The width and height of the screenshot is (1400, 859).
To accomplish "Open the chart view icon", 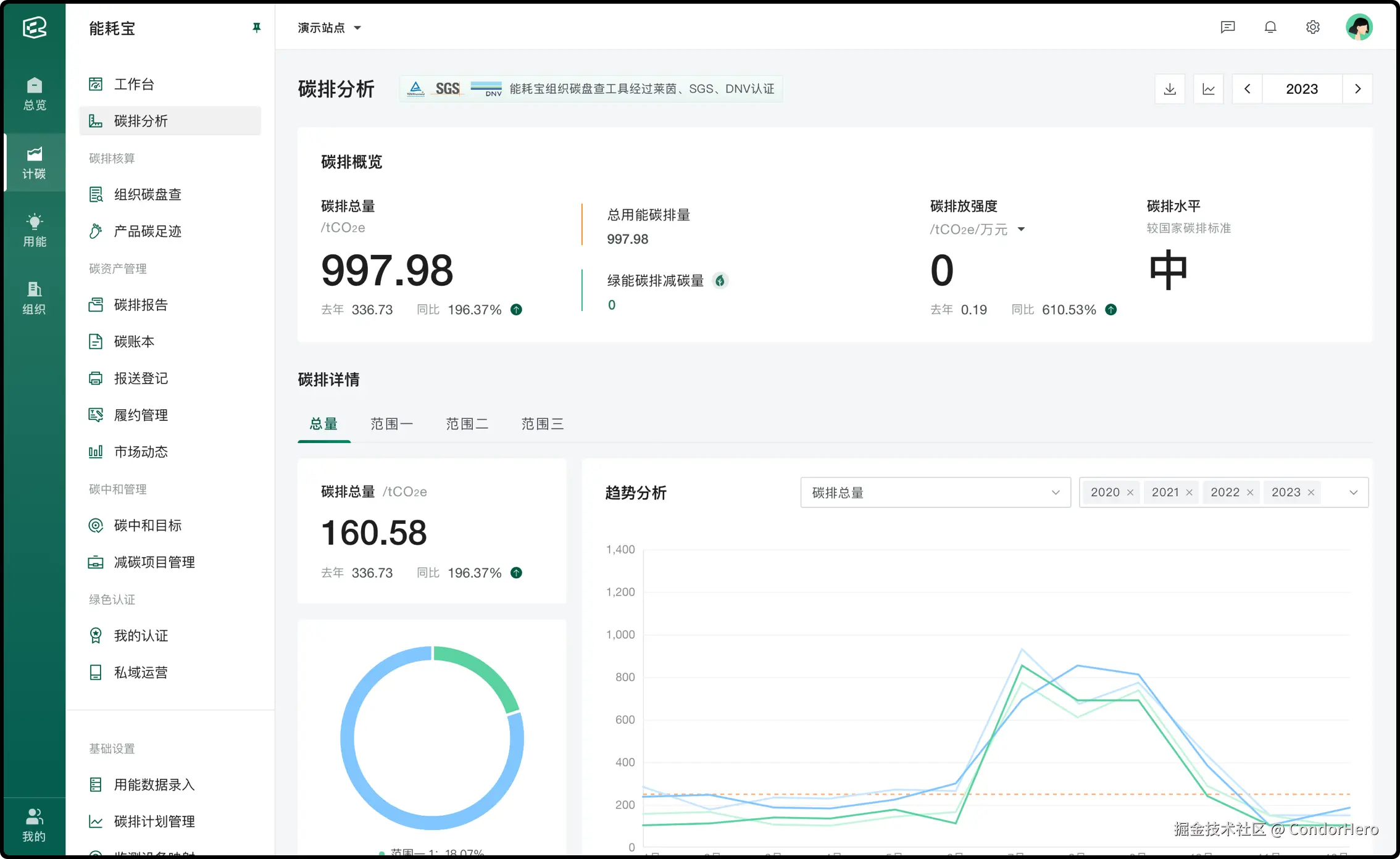I will pyautogui.click(x=1209, y=89).
